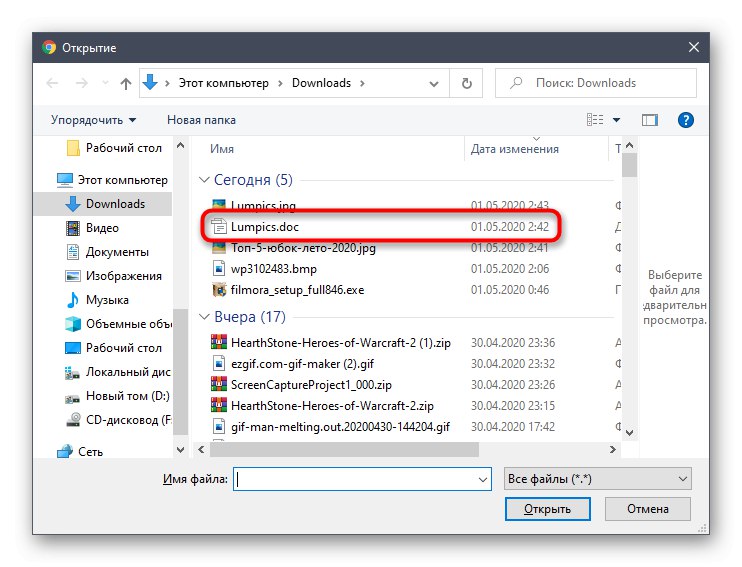Click file list vertical scroll up arrow
Viewport: 742px width, 567px height.
[629, 145]
